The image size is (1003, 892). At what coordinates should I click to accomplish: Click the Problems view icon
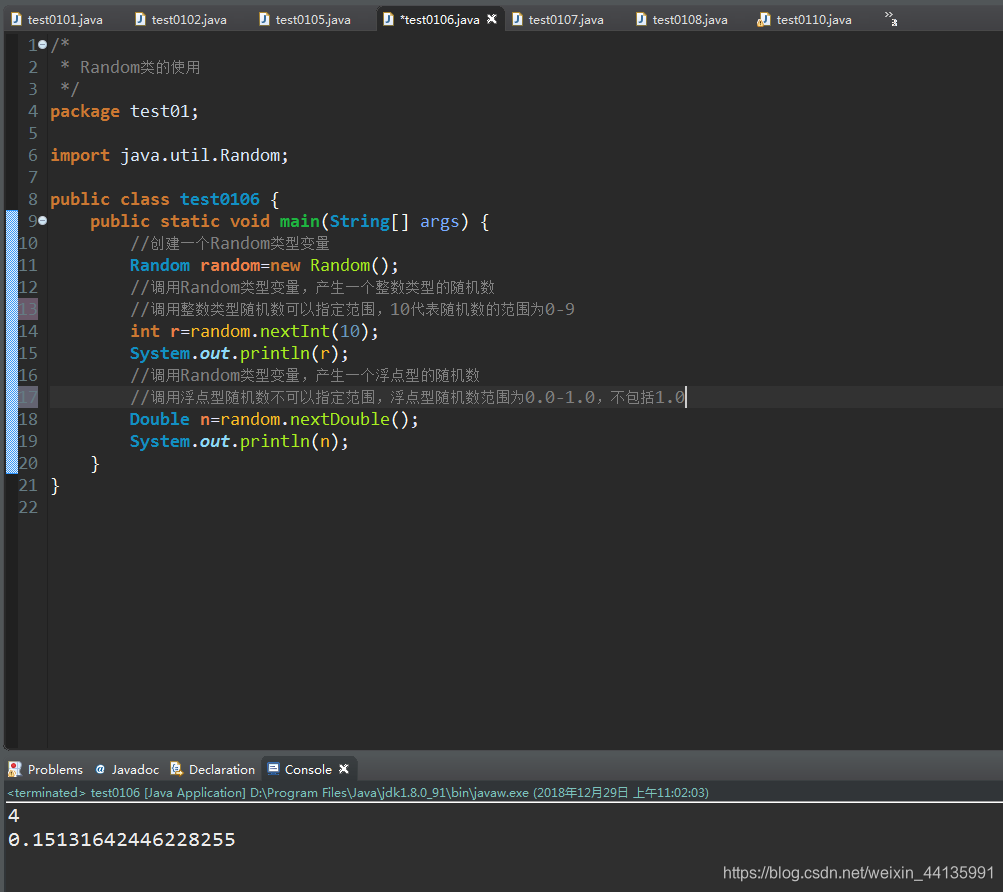[15, 769]
